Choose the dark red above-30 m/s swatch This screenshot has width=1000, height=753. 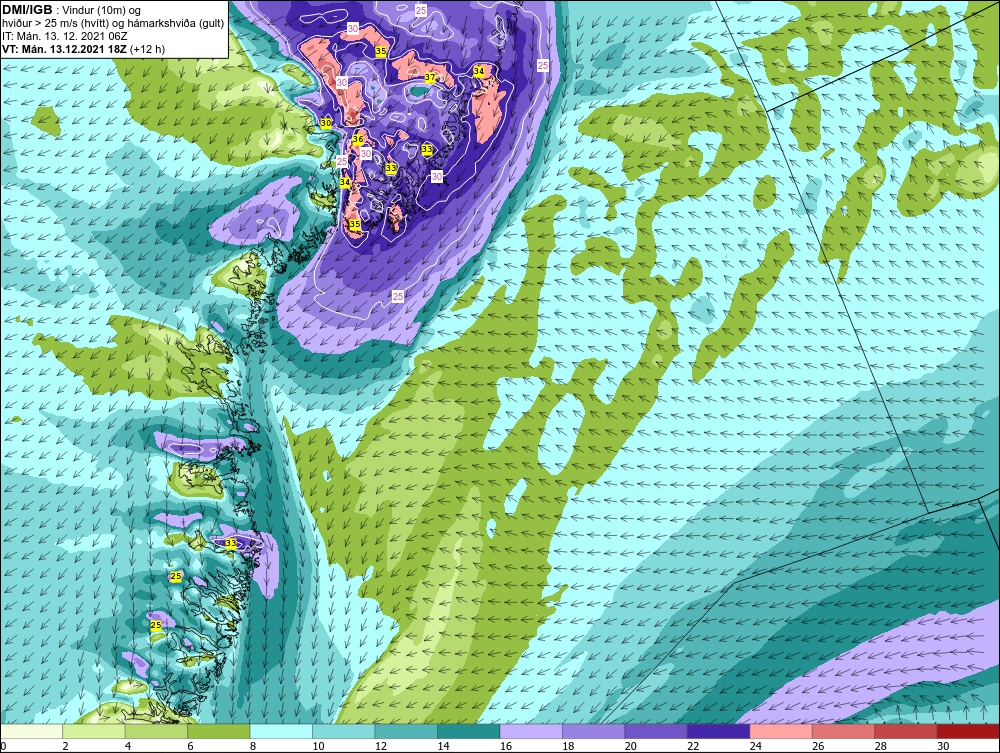pyautogui.click(x=969, y=731)
